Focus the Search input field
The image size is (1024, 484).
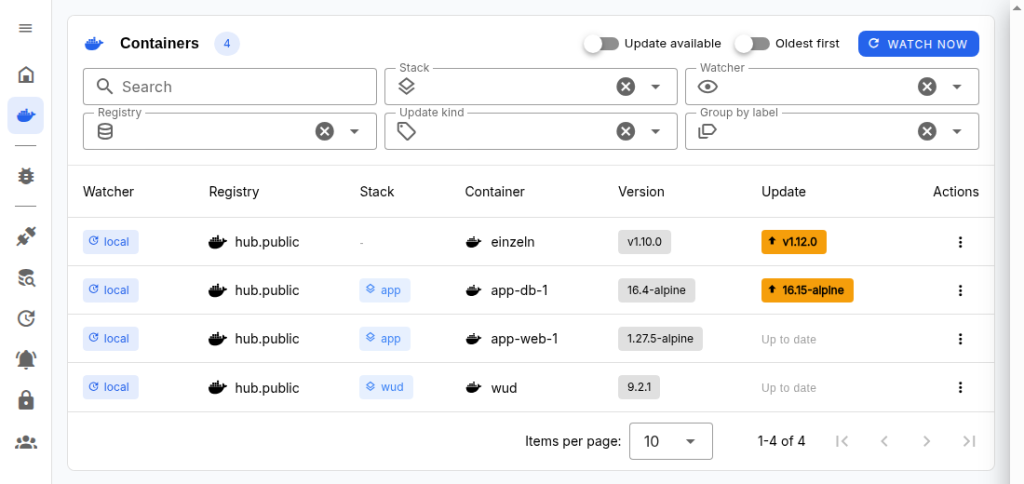click(x=230, y=87)
